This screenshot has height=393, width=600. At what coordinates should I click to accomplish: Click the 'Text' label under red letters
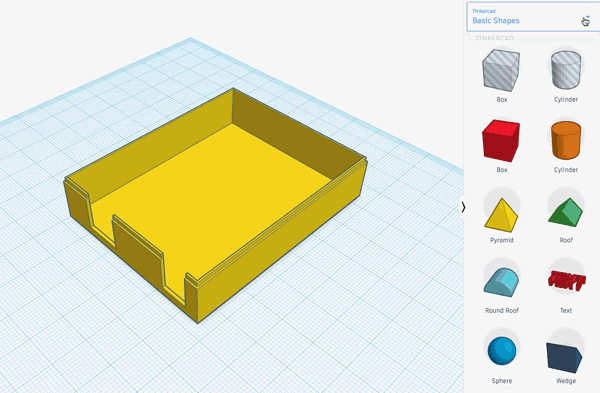click(x=566, y=311)
